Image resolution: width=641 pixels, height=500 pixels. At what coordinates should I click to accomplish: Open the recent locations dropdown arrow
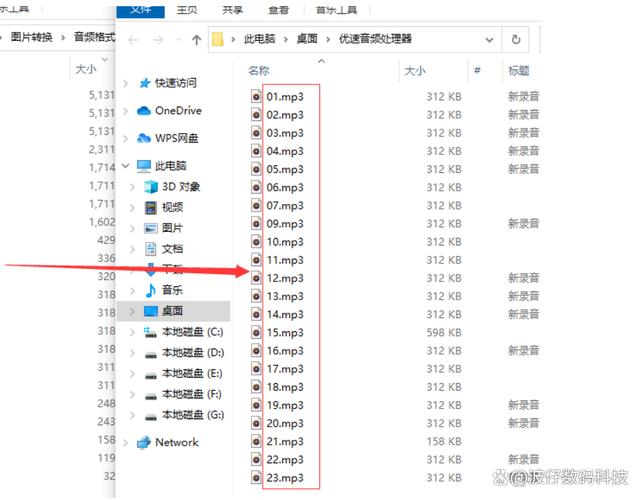click(179, 40)
